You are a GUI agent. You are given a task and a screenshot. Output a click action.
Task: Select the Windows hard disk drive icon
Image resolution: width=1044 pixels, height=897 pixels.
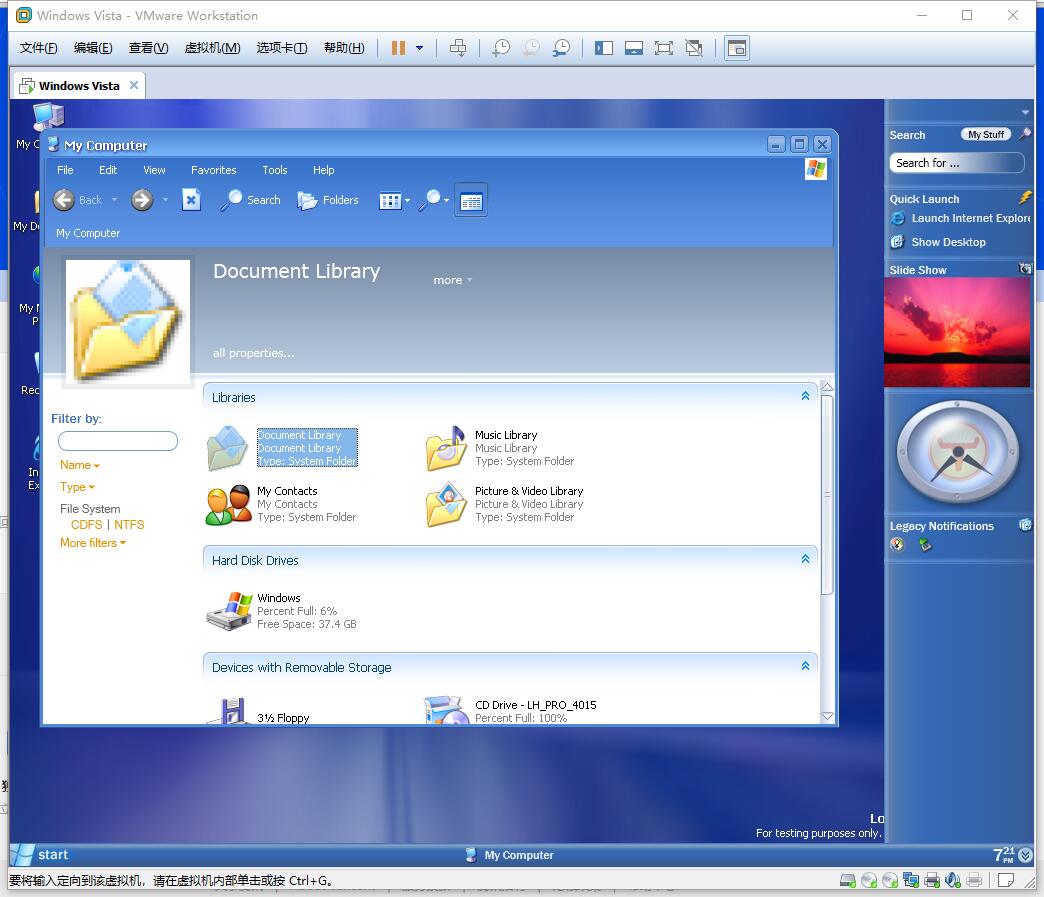228,611
